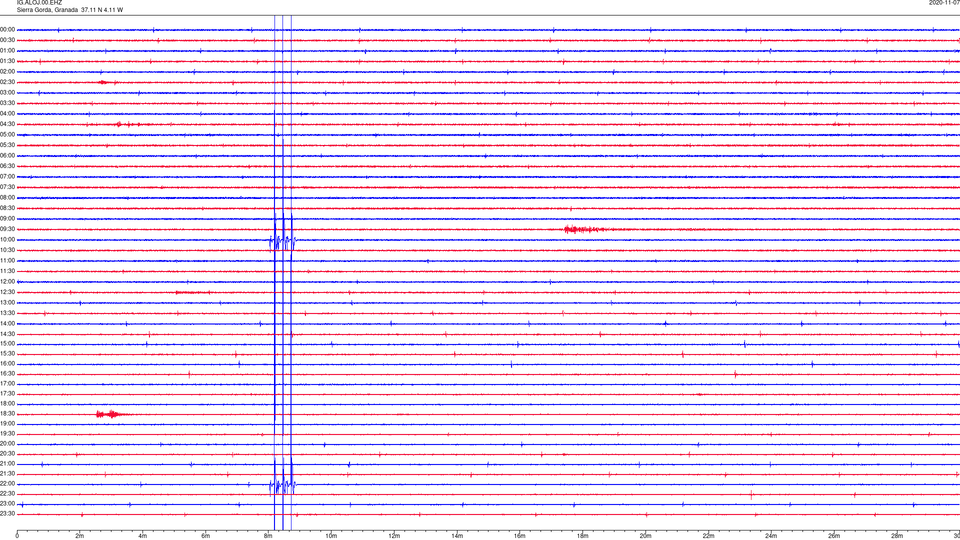Select the '01:00' trace label
Screen dimensions: 960x540
[7, 51]
